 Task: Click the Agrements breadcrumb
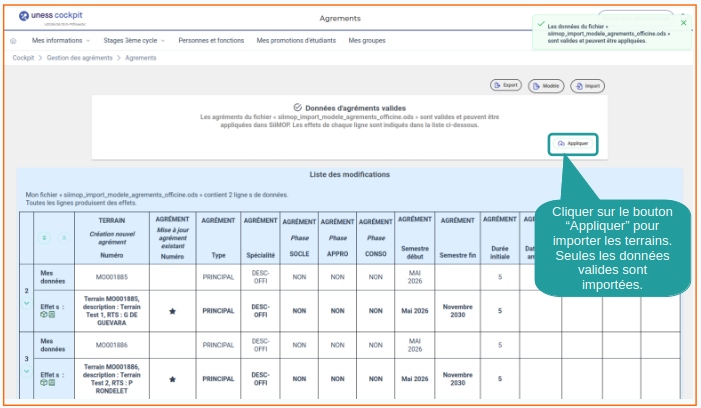tap(141, 58)
